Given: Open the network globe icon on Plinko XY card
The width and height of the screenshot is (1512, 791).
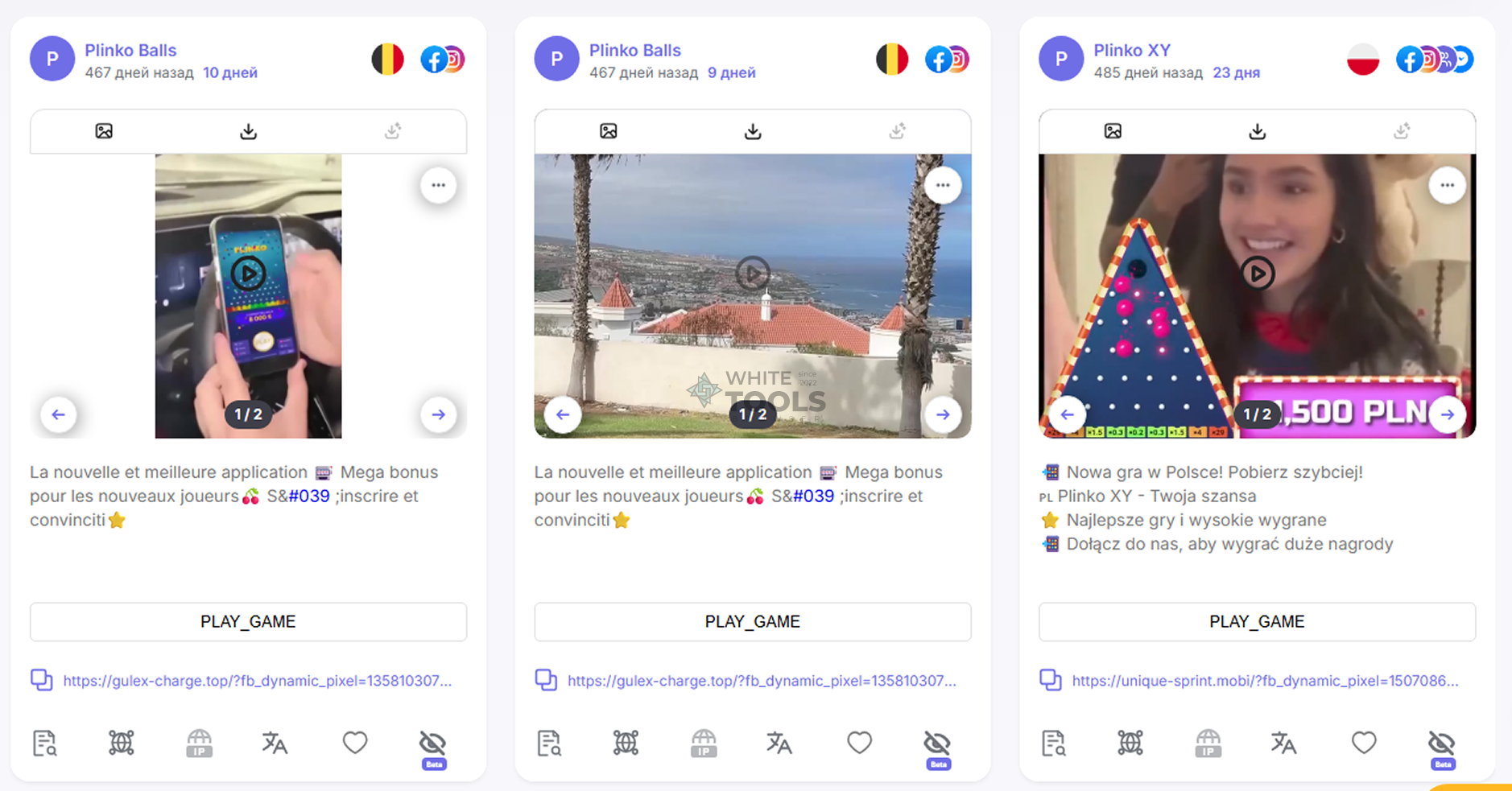Looking at the screenshot, I should (x=1130, y=743).
